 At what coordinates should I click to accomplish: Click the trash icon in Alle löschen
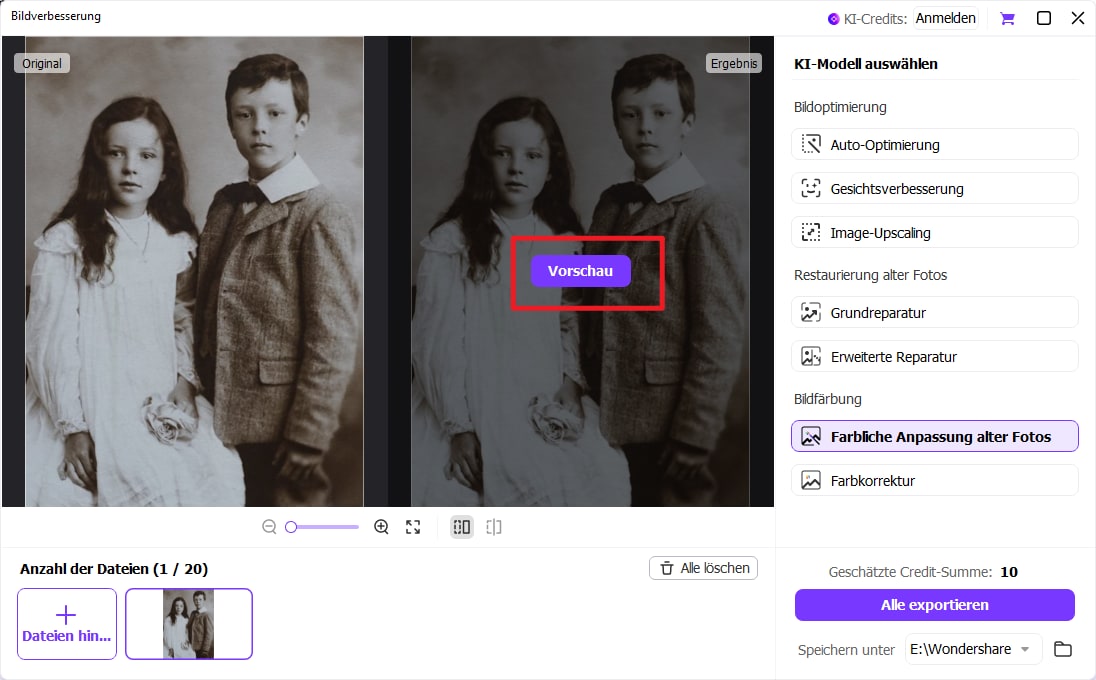667,568
